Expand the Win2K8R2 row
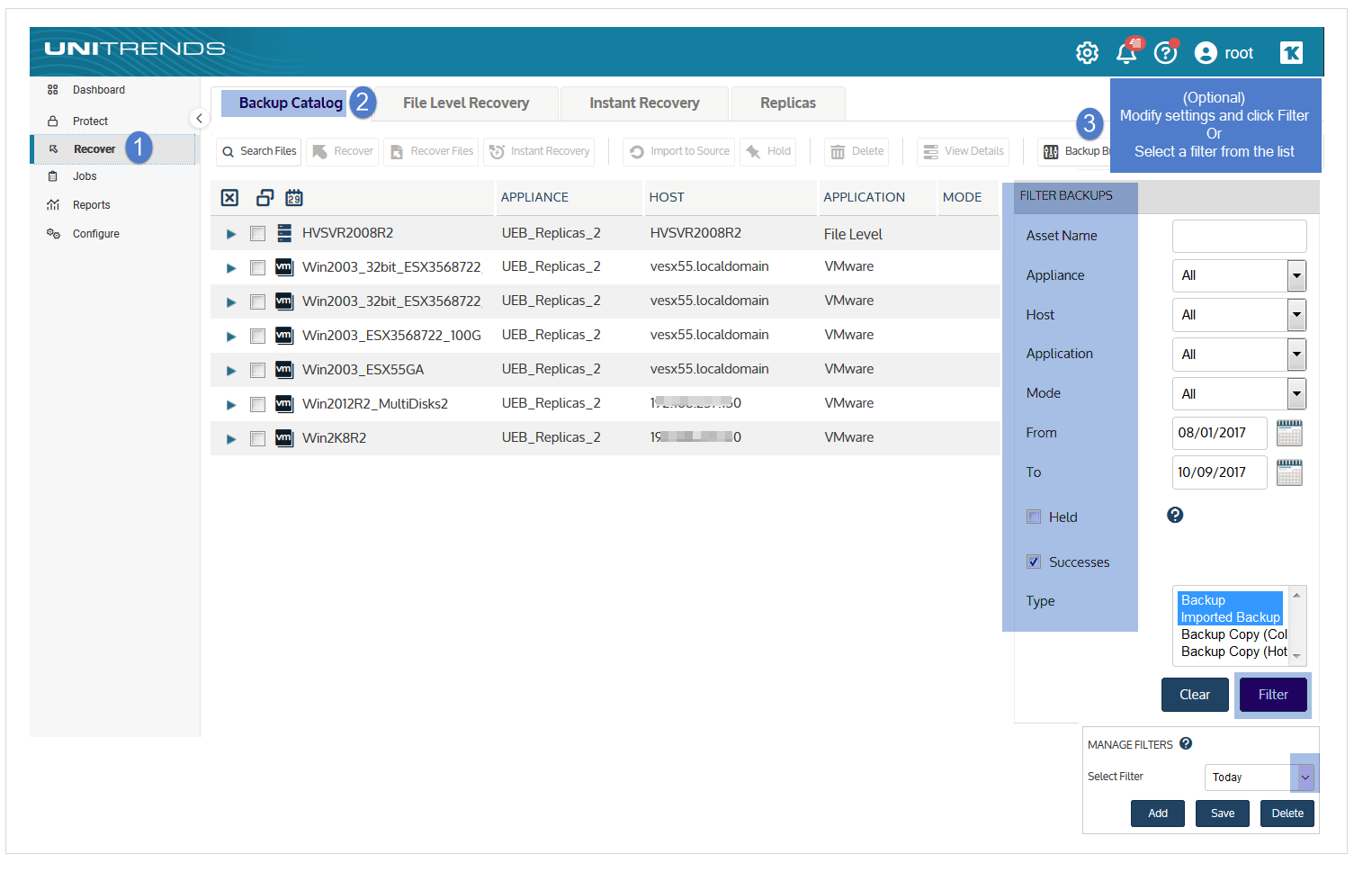Screen dimensions: 1372x872 (x=231, y=439)
